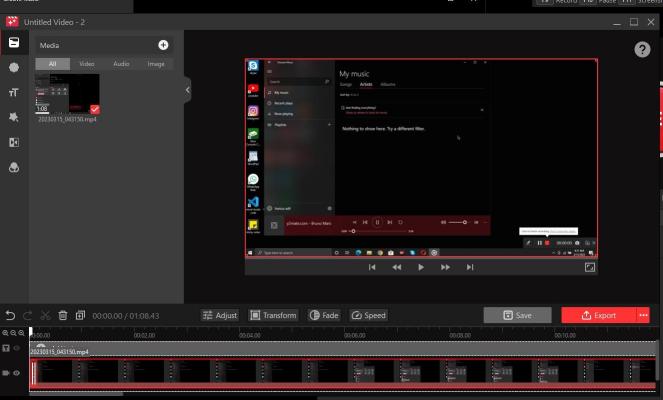This screenshot has width=663, height=400.
Task: Click the timeline playhead handle at start
Action: [31, 332]
